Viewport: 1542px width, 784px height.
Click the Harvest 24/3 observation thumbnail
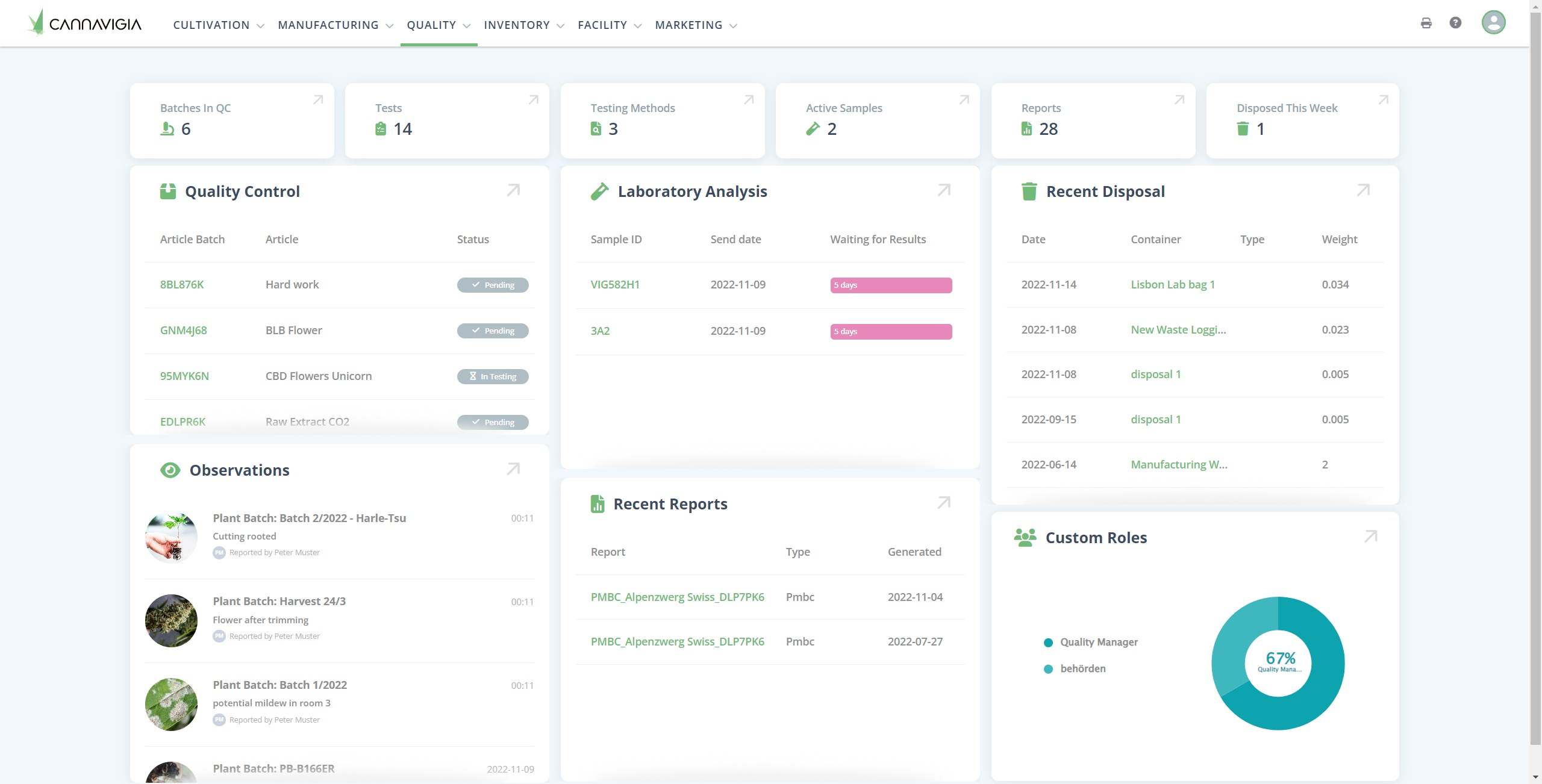(171, 621)
